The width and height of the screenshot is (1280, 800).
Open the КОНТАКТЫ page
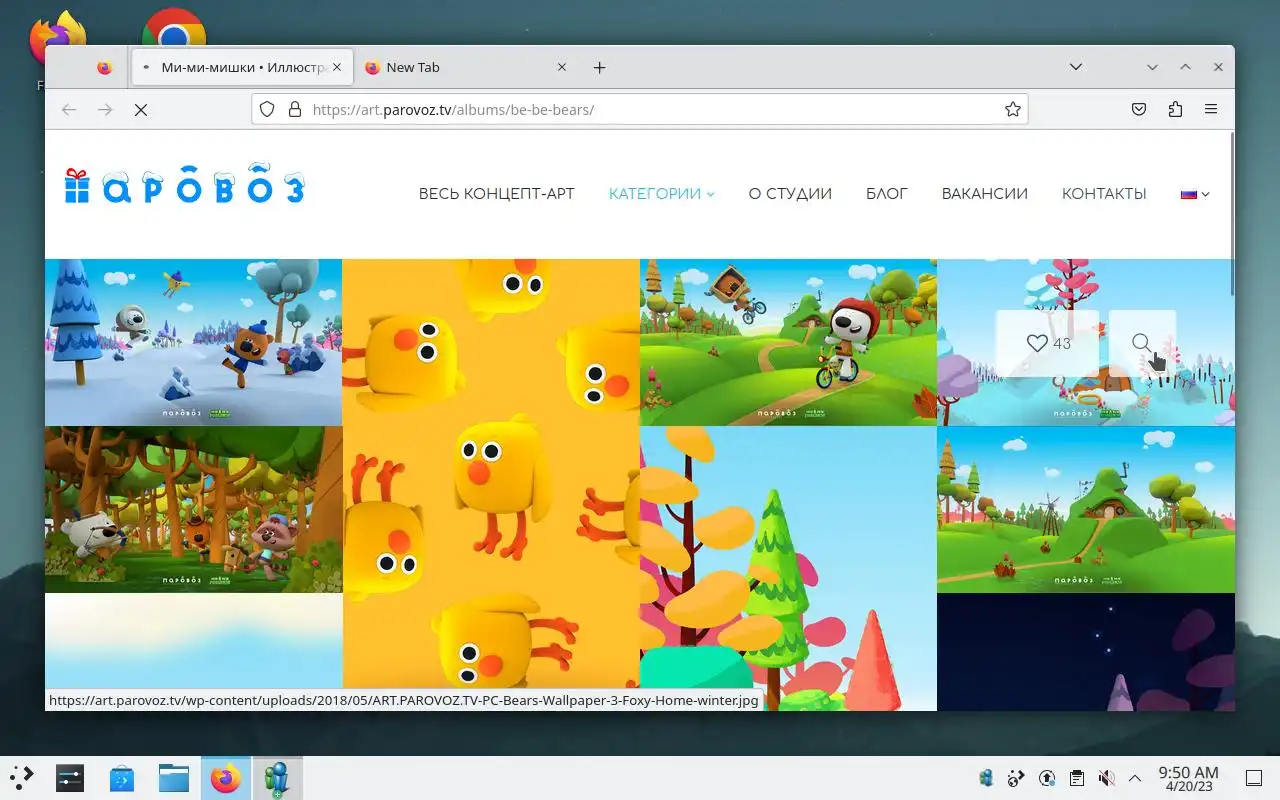[x=1104, y=194]
